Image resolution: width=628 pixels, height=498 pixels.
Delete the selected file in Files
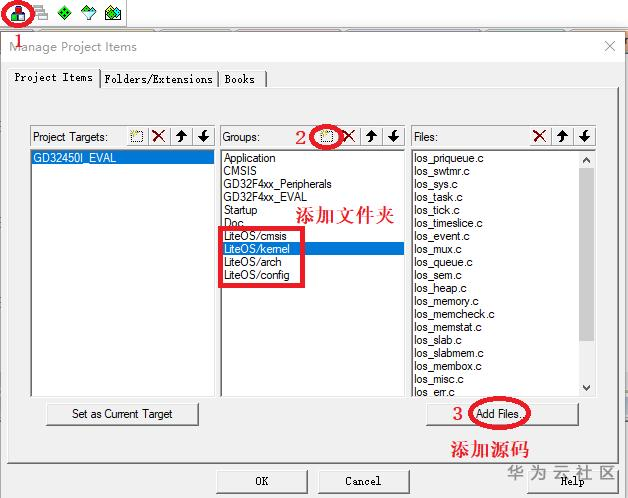coord(539,137)
